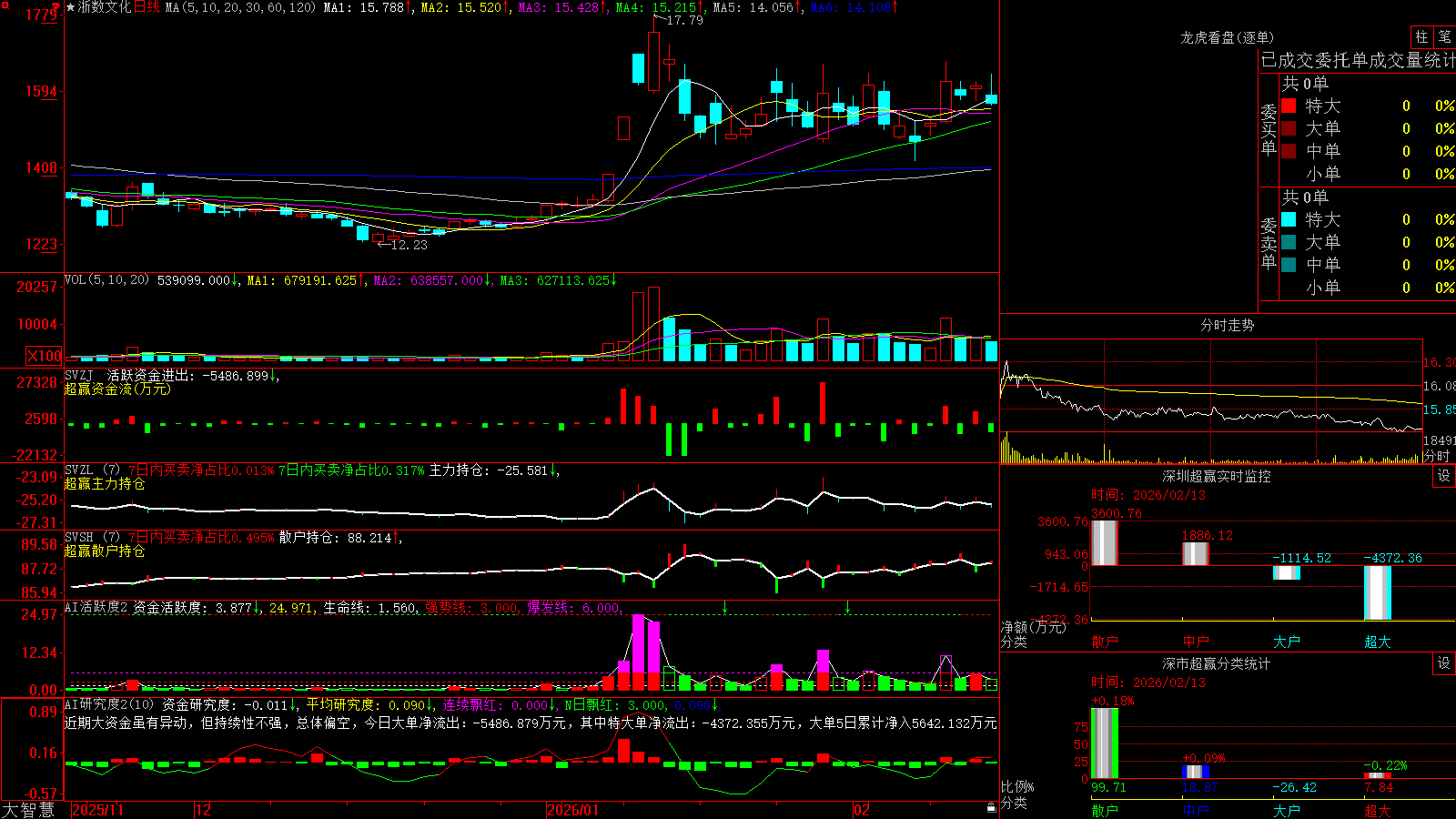Click the 12 month marker on time axis

click(204, 810)
